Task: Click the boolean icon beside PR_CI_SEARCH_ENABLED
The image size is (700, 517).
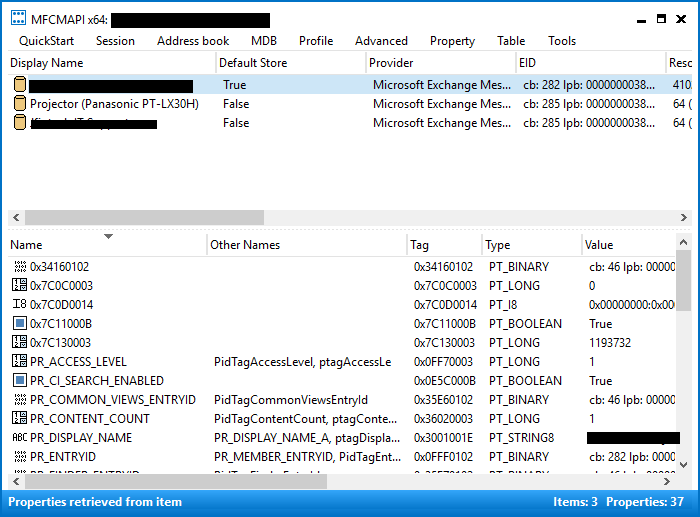Action: tap(20, 380)
